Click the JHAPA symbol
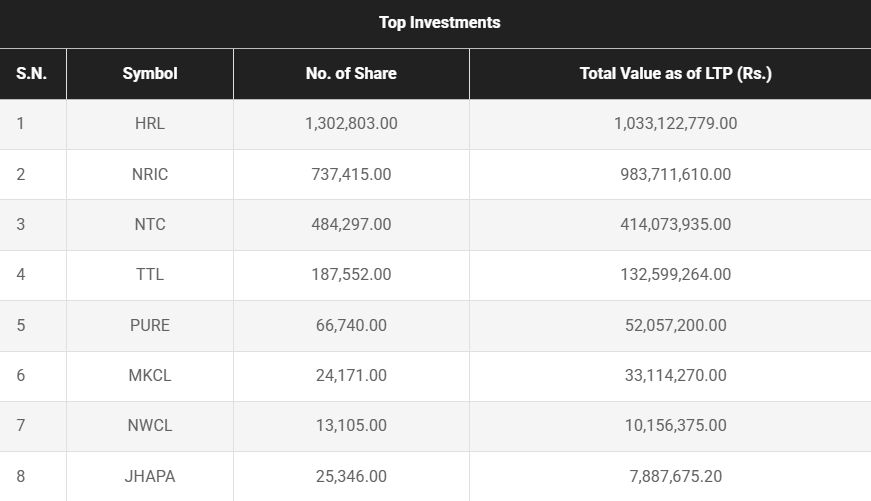 [150, 476]
